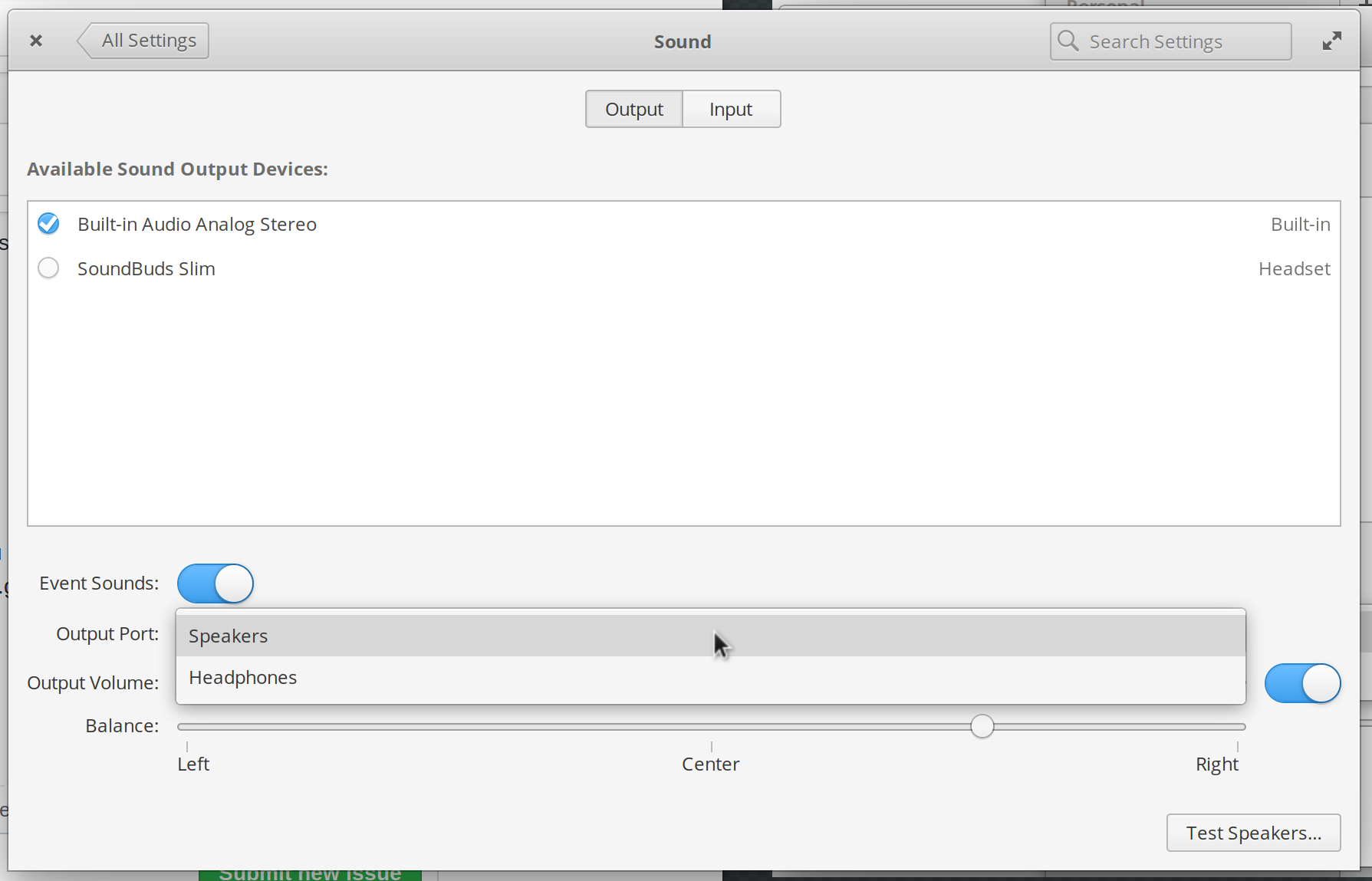
Task: Click the Test Speakers button
Action: click(x=1253, y=833)
